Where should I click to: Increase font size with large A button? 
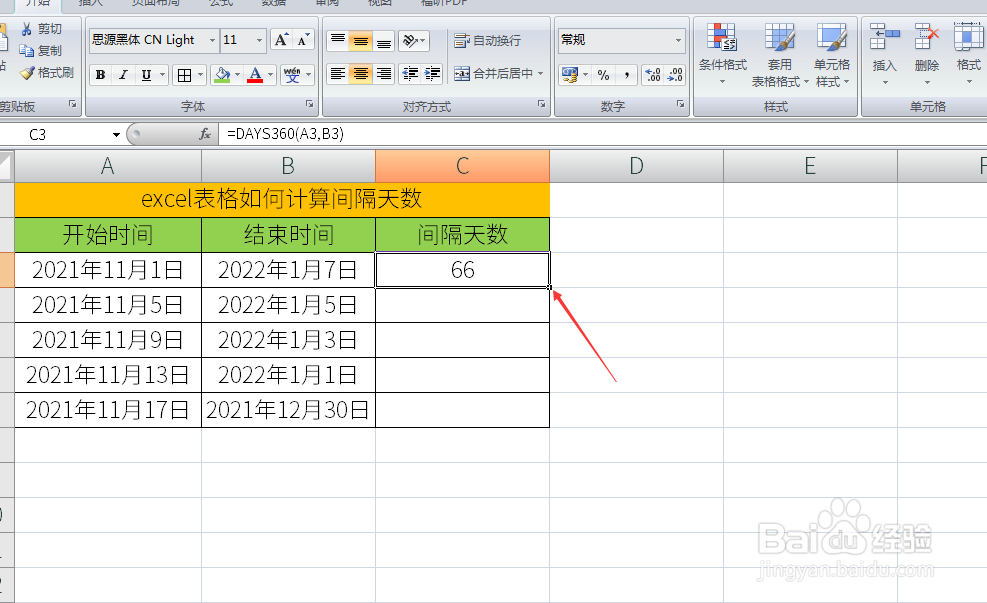[x=281, y=40]
